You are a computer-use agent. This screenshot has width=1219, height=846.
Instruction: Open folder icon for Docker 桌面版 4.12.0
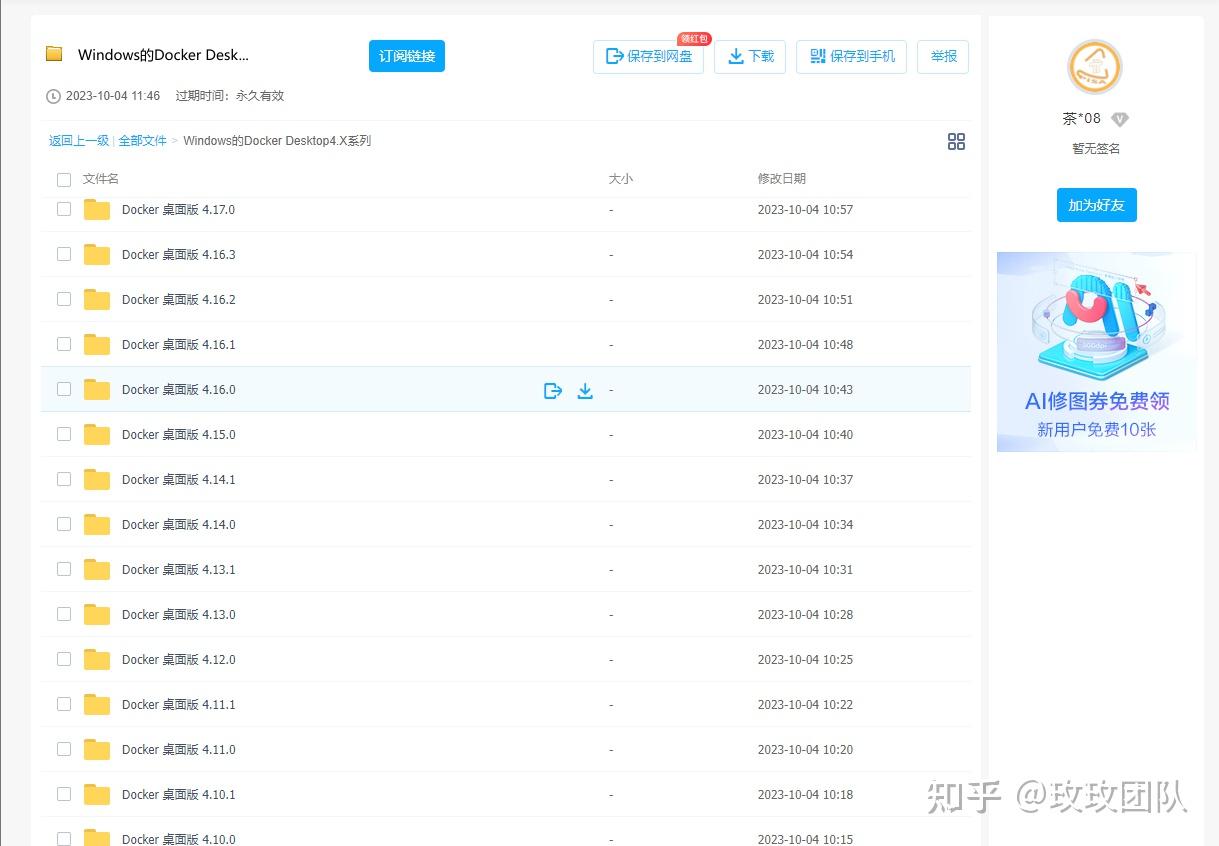(97, 659)
